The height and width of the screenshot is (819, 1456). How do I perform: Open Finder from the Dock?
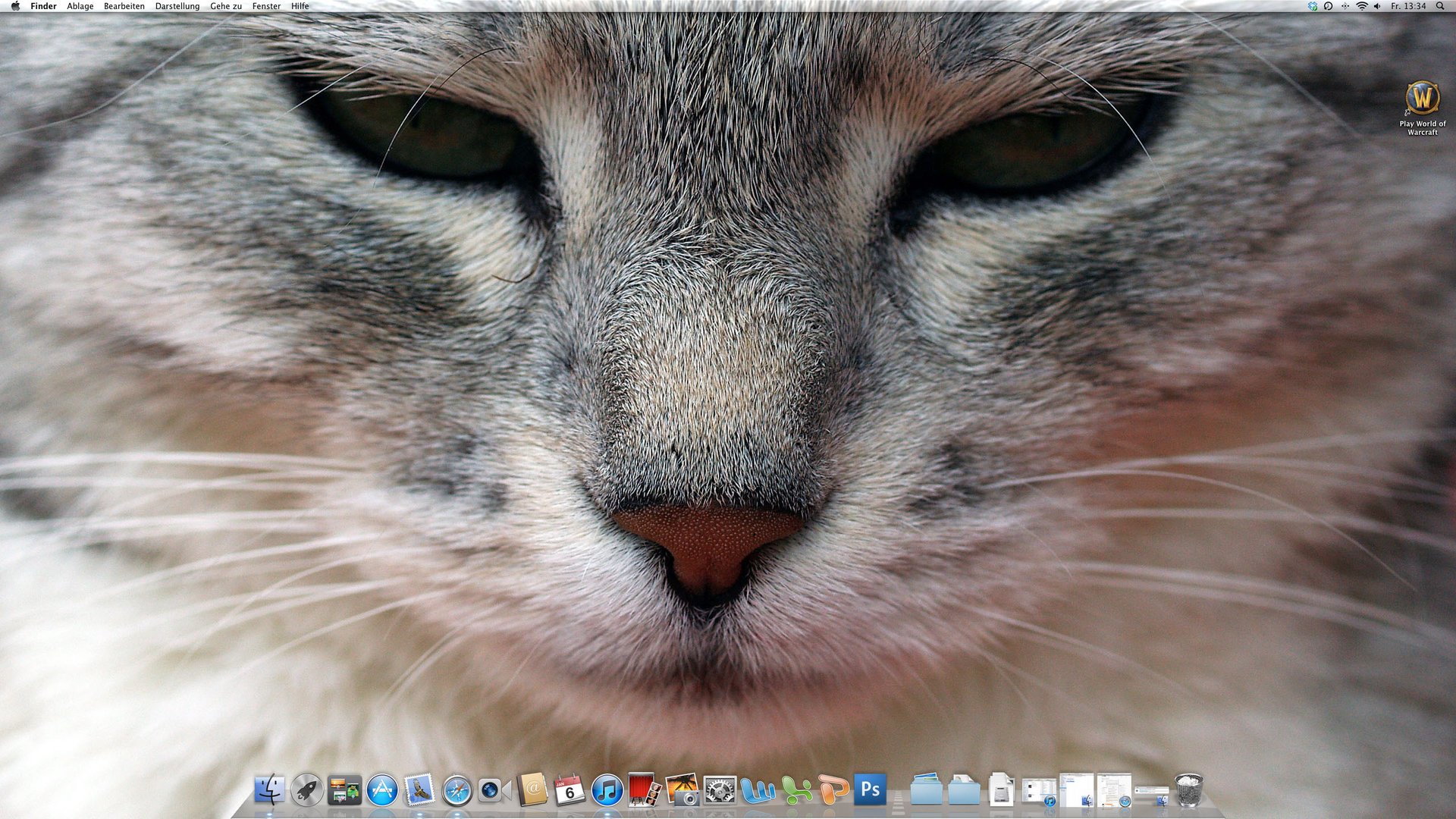[x=269, y=790]
